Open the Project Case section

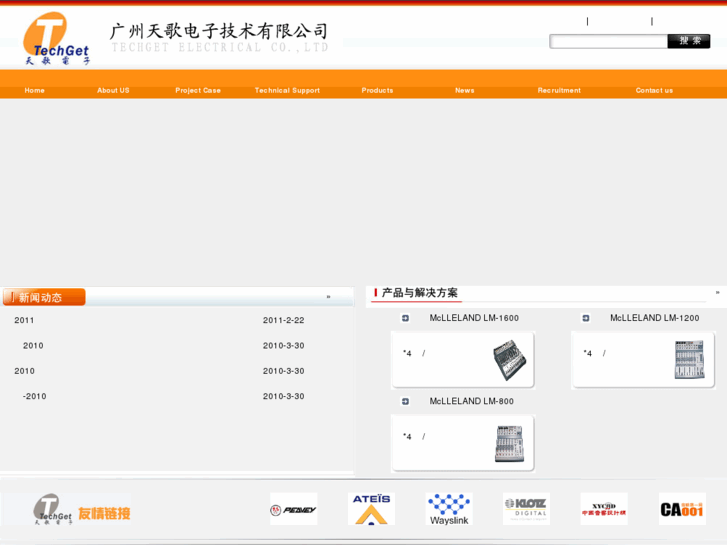tap(198, 90)
